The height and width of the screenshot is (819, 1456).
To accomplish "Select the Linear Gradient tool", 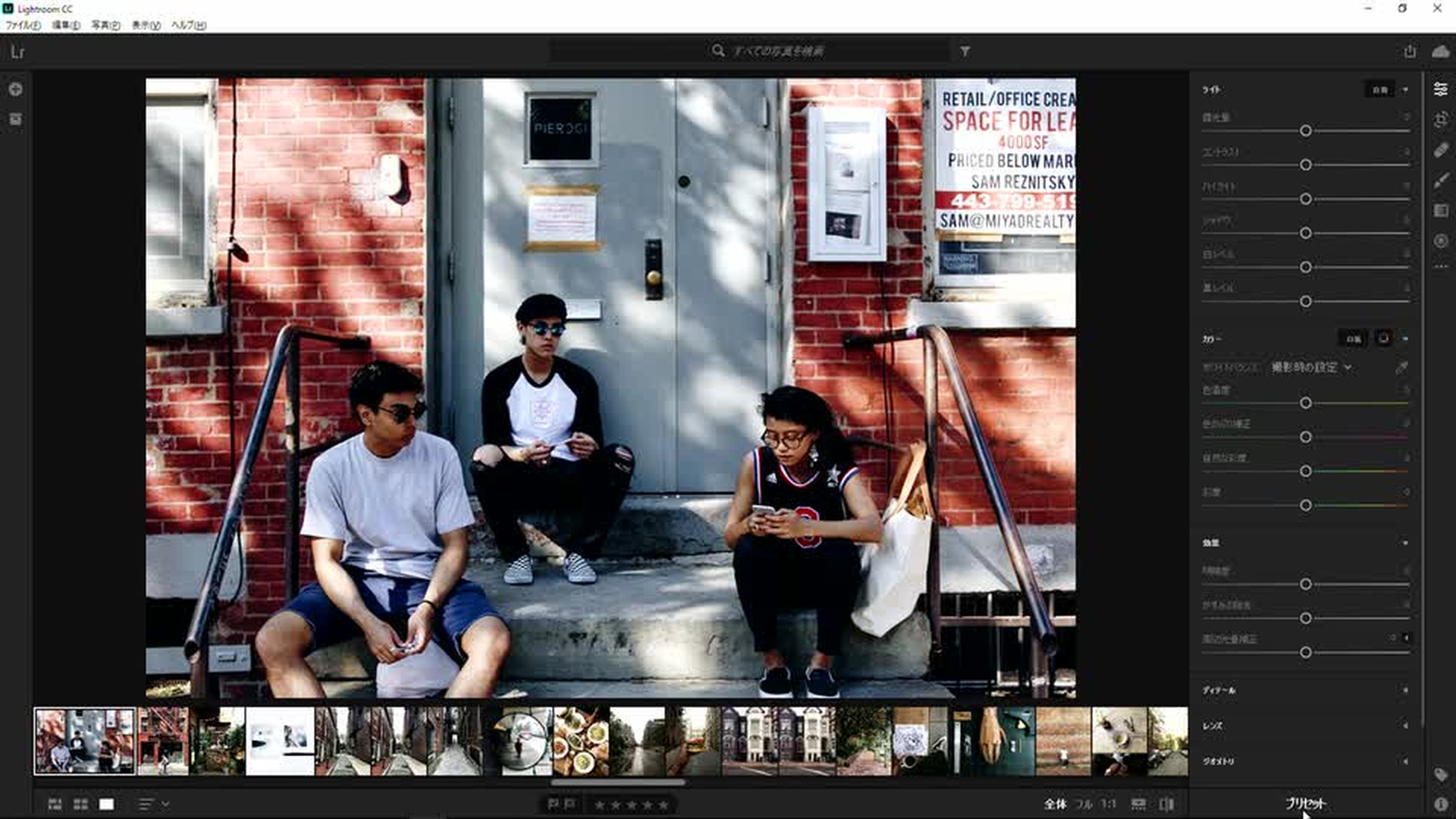I will [1441, 211].
